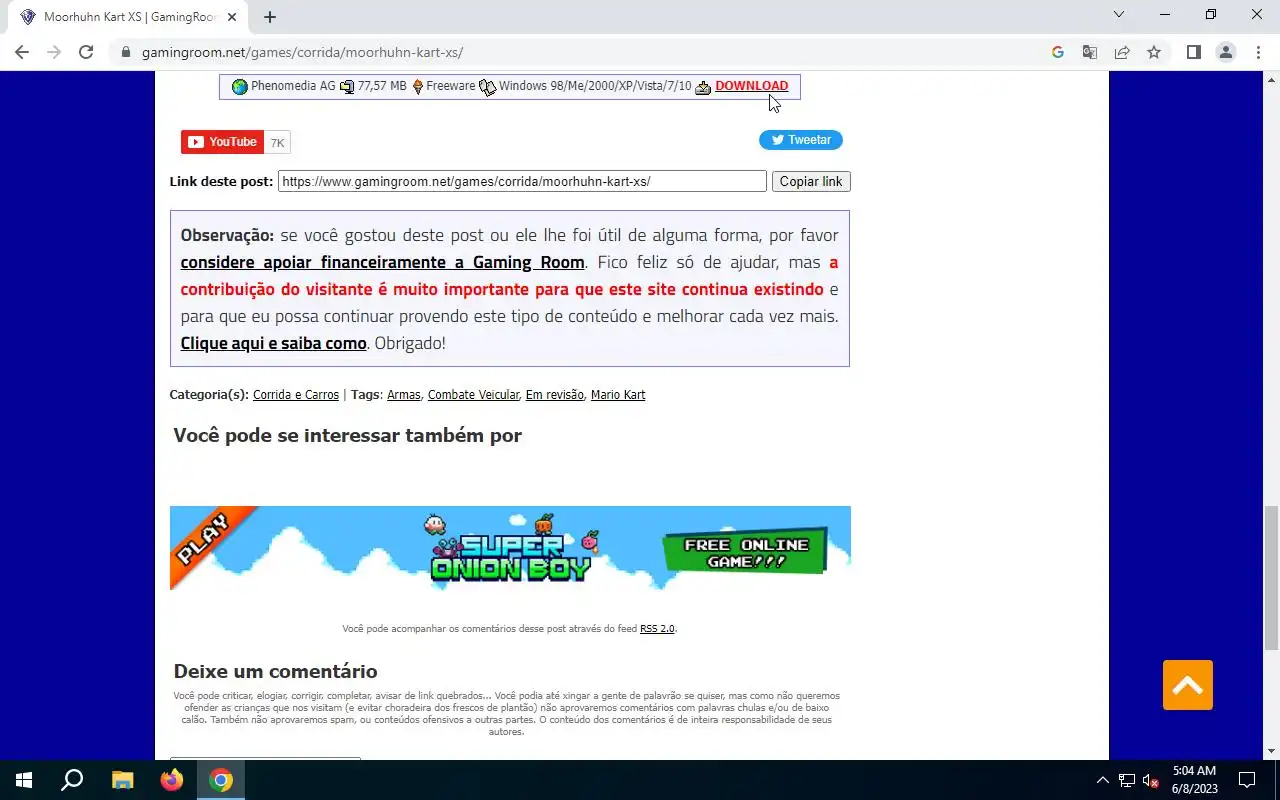Click the site lock icon in address bar
1280x800 pixels.
coord(125,52)
